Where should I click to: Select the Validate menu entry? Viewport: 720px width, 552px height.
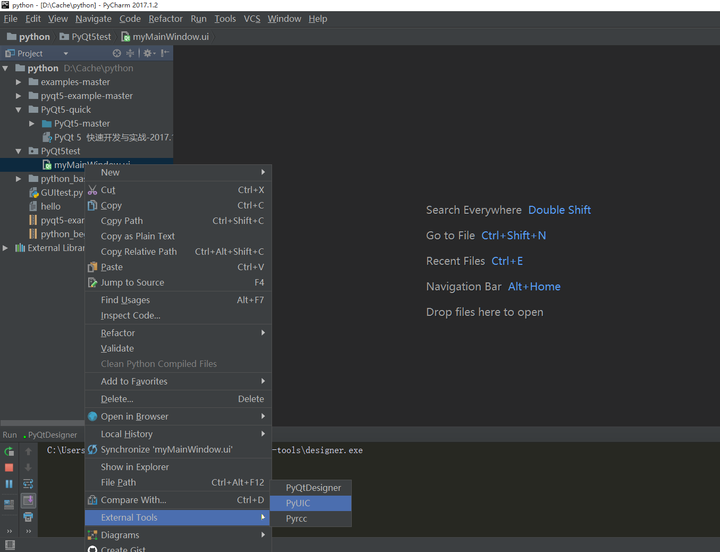[x=178, y=349]
